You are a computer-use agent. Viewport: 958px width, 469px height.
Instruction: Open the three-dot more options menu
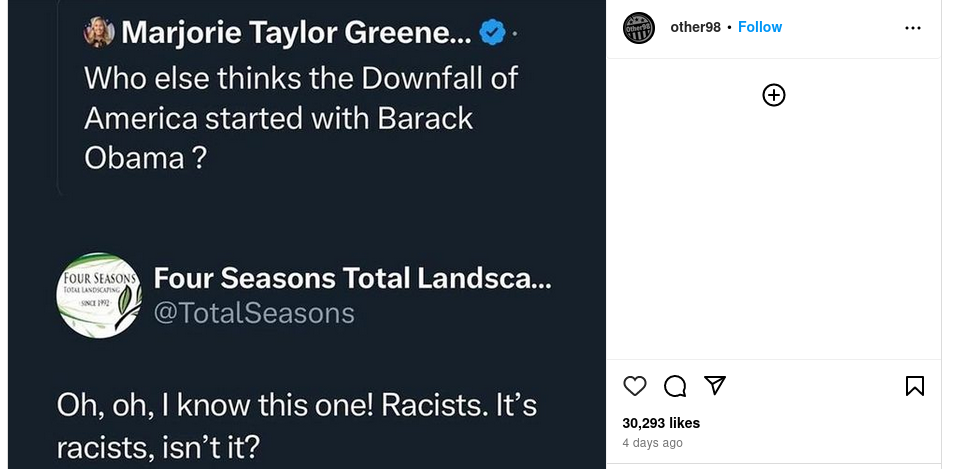pos(912,28)
